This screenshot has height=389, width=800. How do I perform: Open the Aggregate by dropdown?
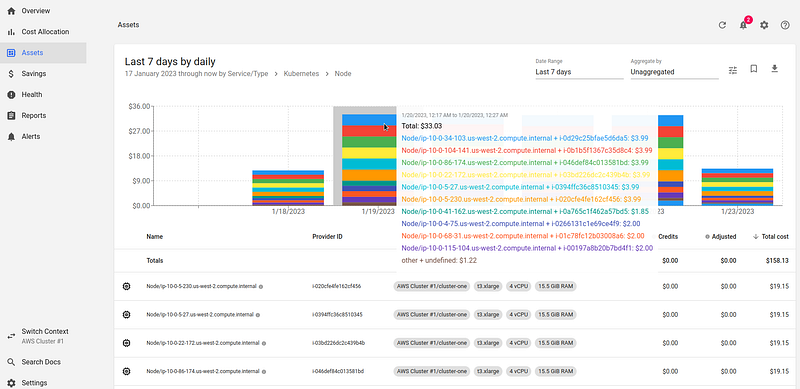674,72
